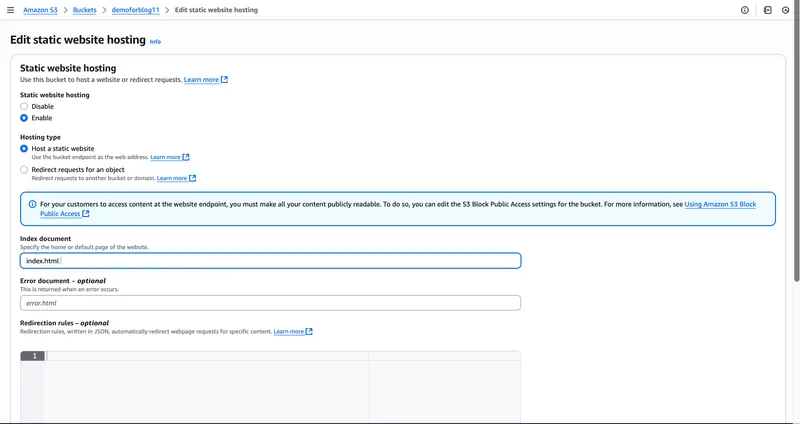Open Learn more for bucket endpoint address

click(x=165, y=157)
